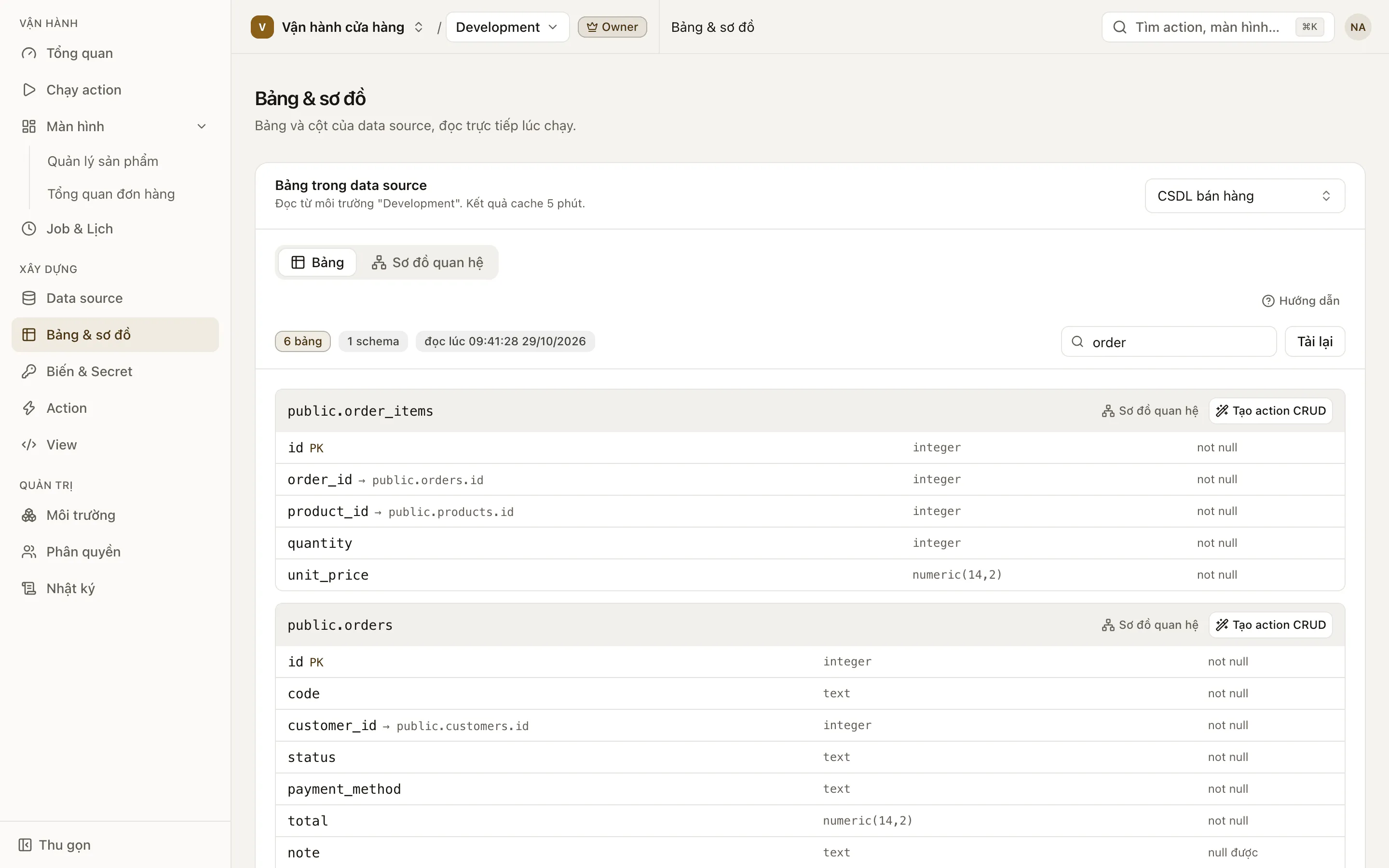Collapse the Màn hình submenu chevron
This screenshot has width=1389, height=868.
coord(202,126)
